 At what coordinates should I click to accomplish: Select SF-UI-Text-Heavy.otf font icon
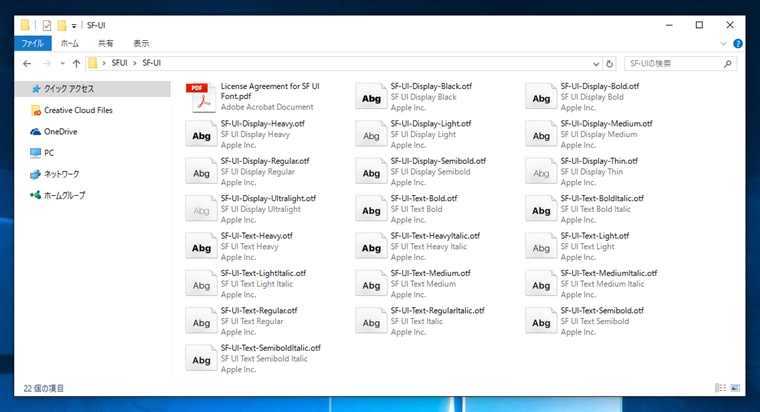(201, 247)
